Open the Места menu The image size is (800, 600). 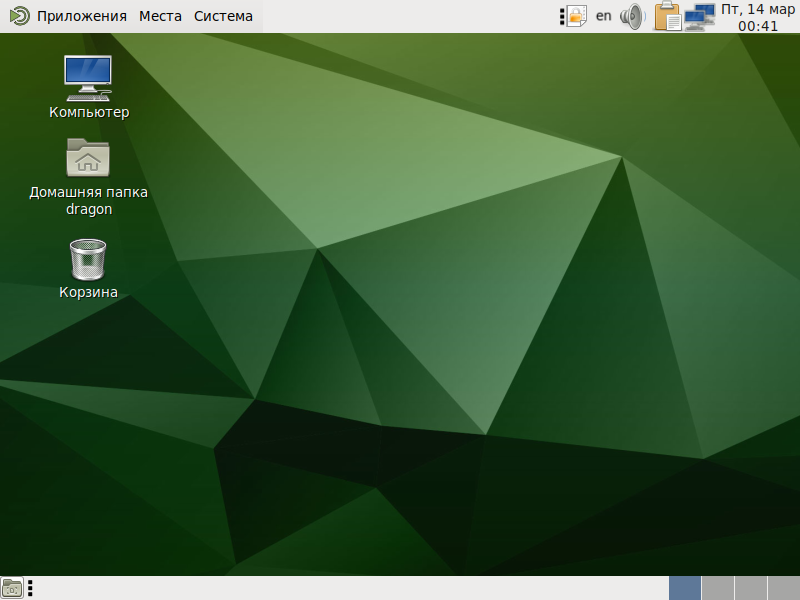(x=160, y=16)
